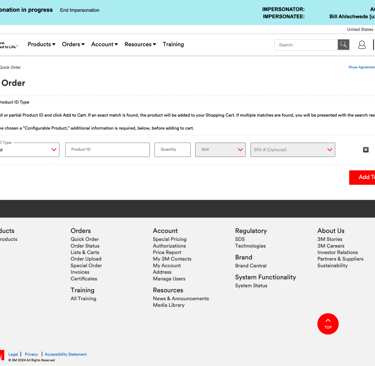Open Certificates footer link
Image resolution: width=375 pixels, height=366 pixels.
84,279
